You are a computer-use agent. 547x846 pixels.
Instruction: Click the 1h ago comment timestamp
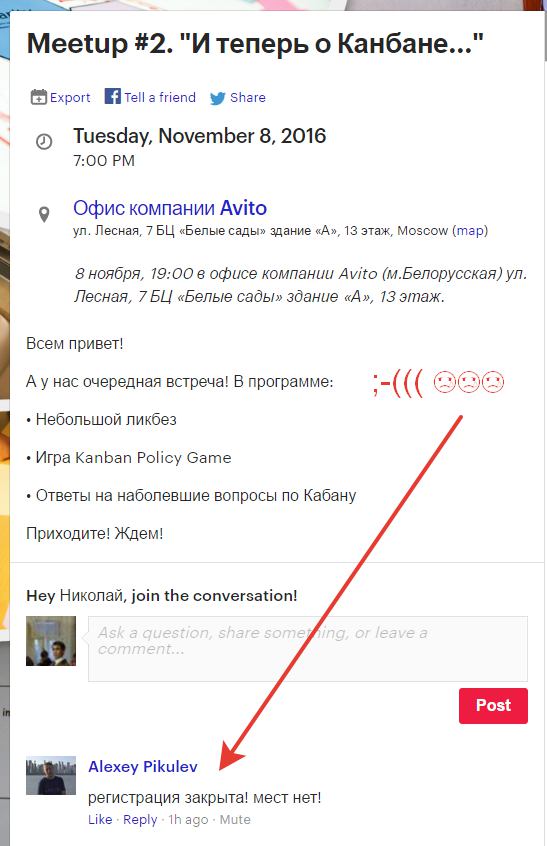tap(188, 820)
